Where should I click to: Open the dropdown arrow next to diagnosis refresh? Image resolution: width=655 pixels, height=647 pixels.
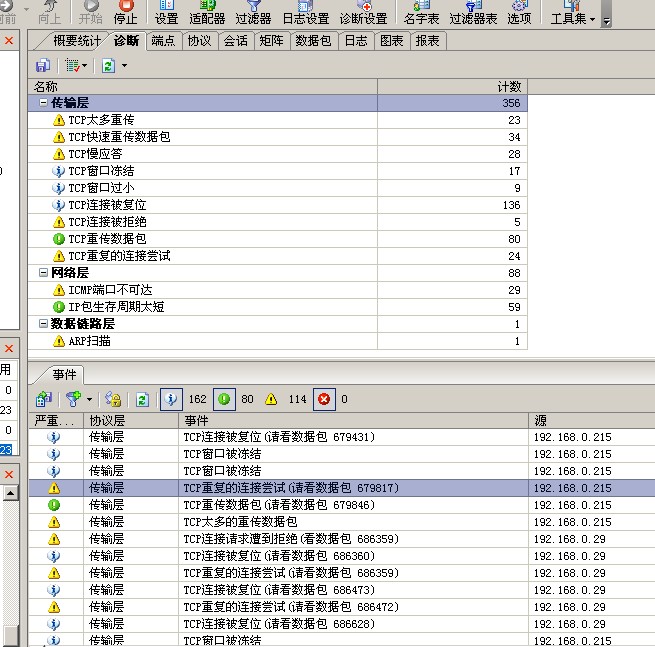(124, 66)
